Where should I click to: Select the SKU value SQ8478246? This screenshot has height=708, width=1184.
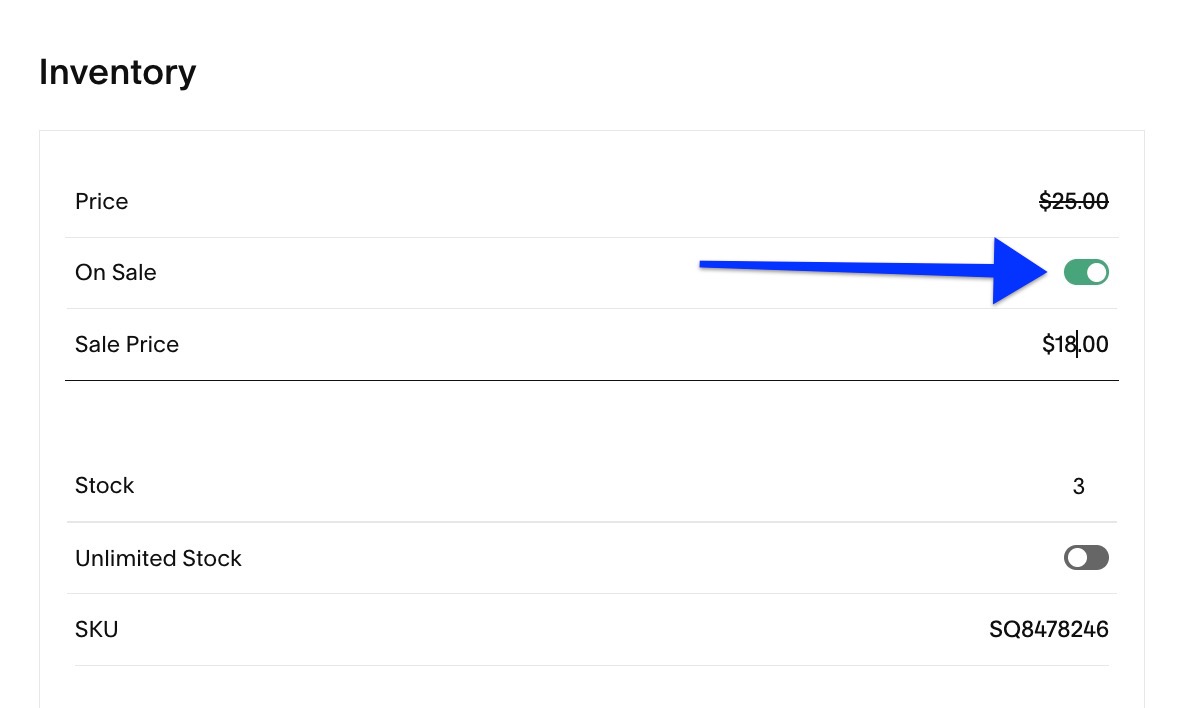pos(1048,630)
